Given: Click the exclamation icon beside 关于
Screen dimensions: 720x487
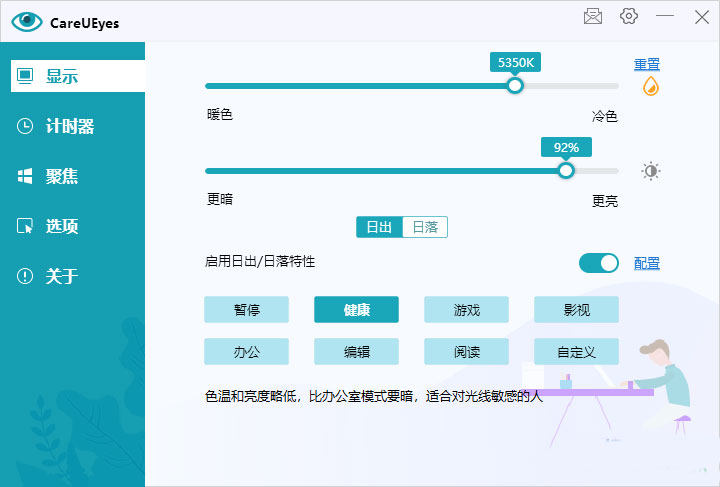Looking at the screenshot, I should click(x=25, y=276).
